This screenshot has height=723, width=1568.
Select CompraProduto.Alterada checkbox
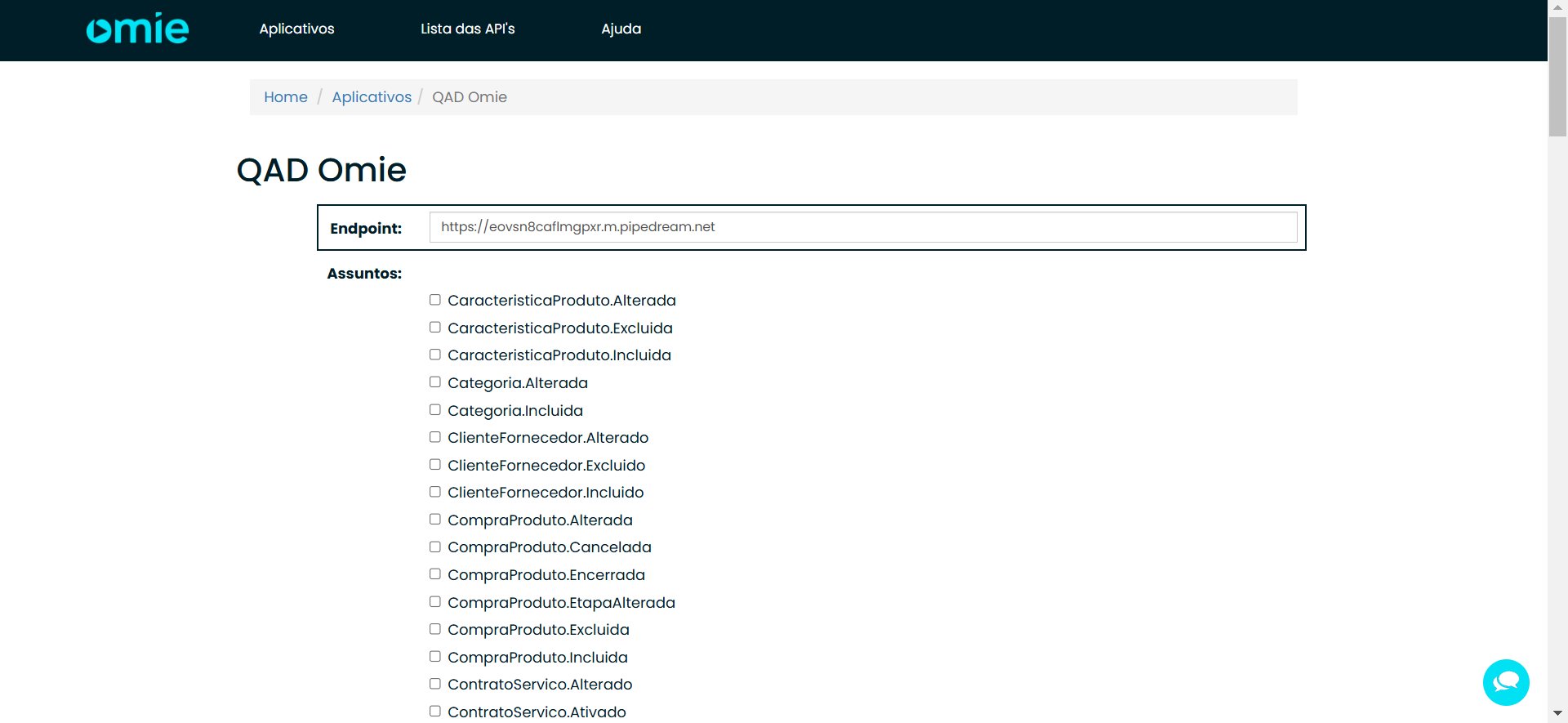[435, 520]
